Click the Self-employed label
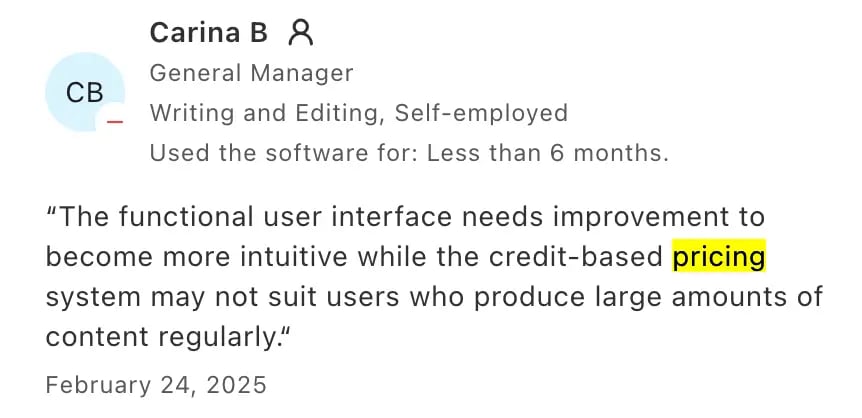Image resolution: width=862 pixels, height=418 pixels. coord(481,113)
